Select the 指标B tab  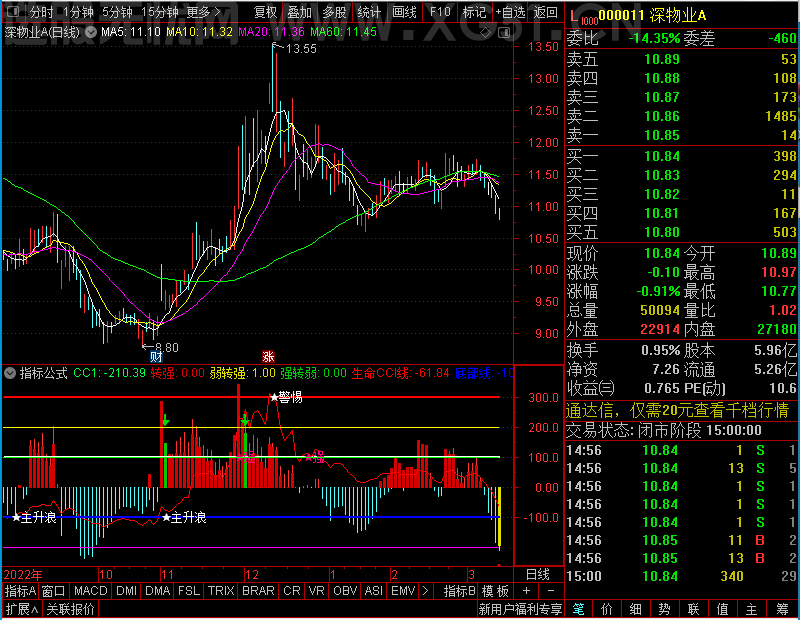(x=459, y=591)
